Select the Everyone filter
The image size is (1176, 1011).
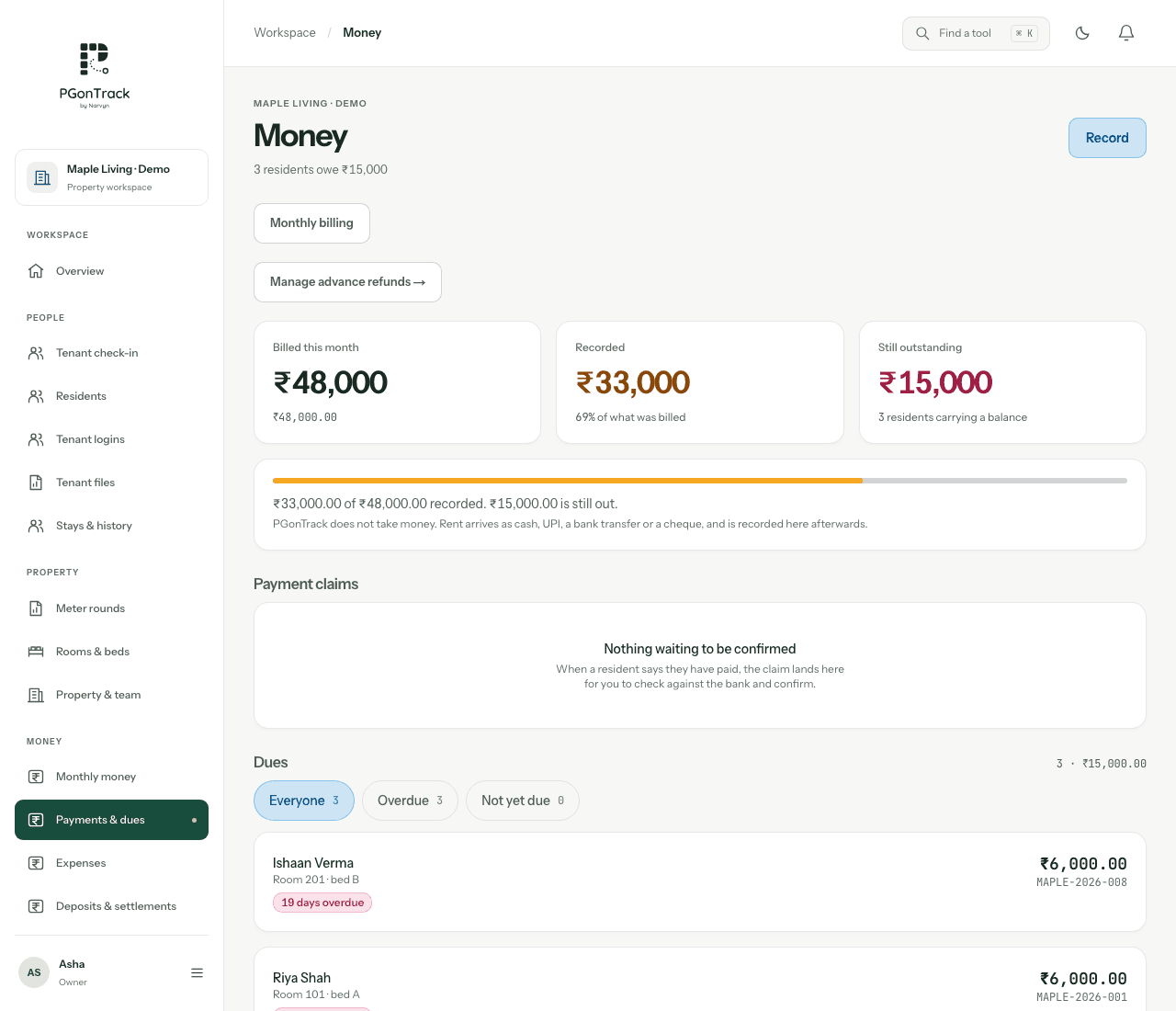pyautogui.click(x=304, y=801)
